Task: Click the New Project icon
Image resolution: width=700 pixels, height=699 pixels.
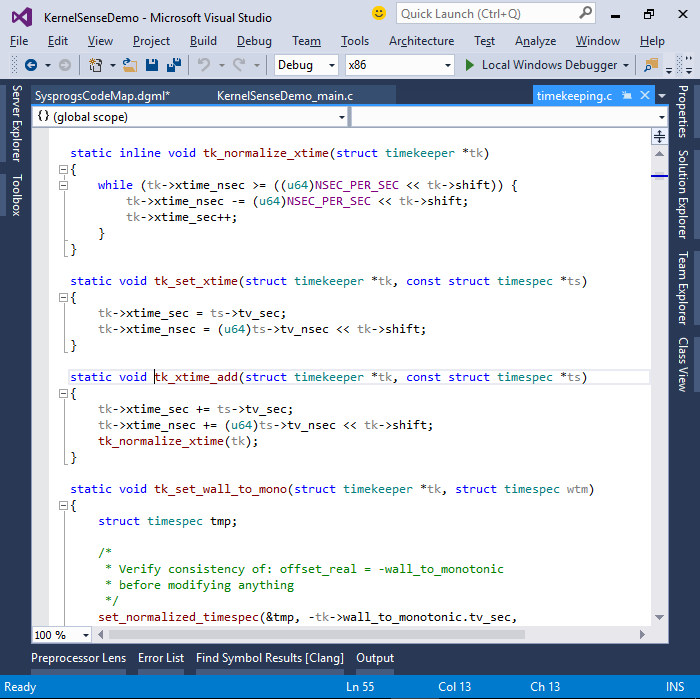Action: [95, 65]
